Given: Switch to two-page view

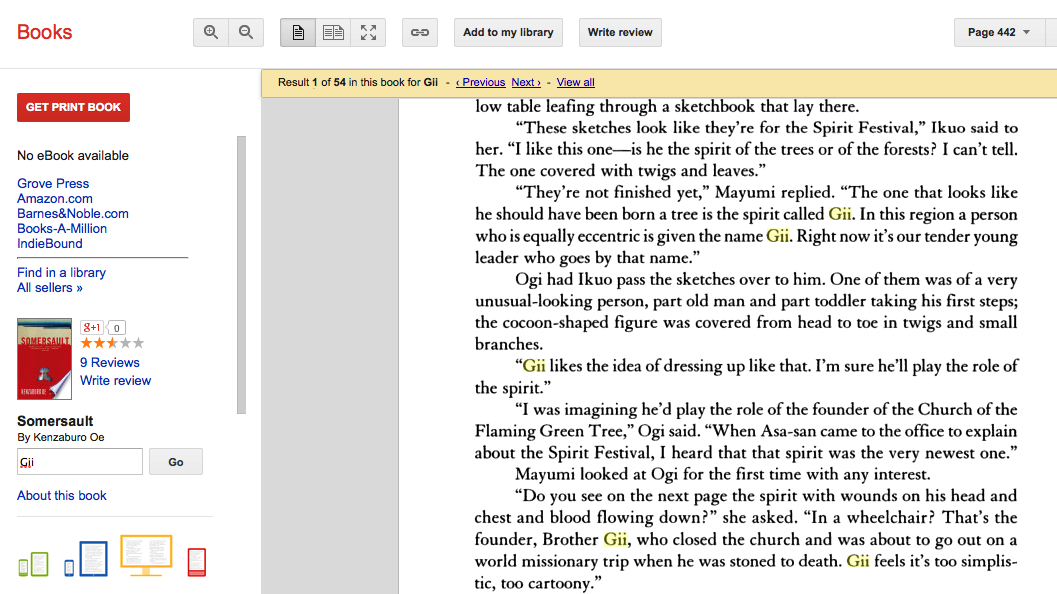Looking at the screenshot, I should 333,32.
